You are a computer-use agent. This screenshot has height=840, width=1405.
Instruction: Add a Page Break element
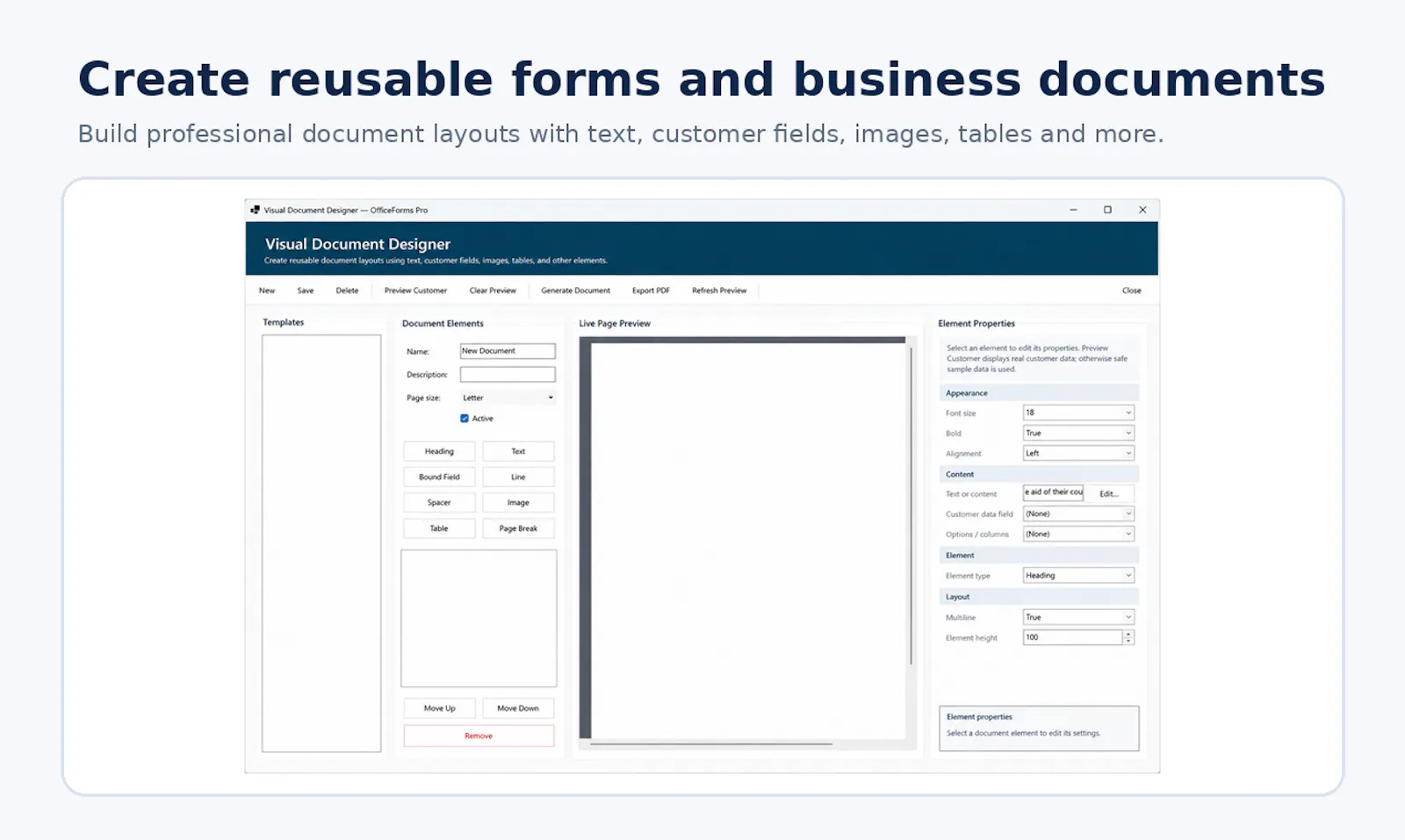[518, 528]
